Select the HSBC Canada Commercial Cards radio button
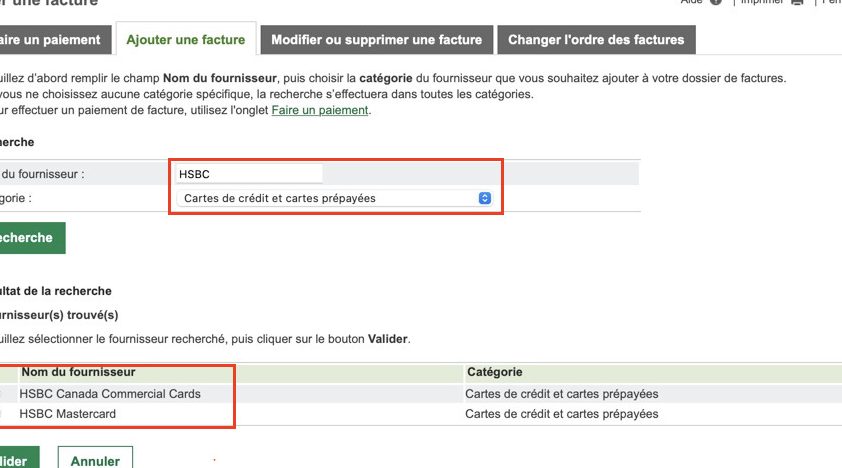 3,394
